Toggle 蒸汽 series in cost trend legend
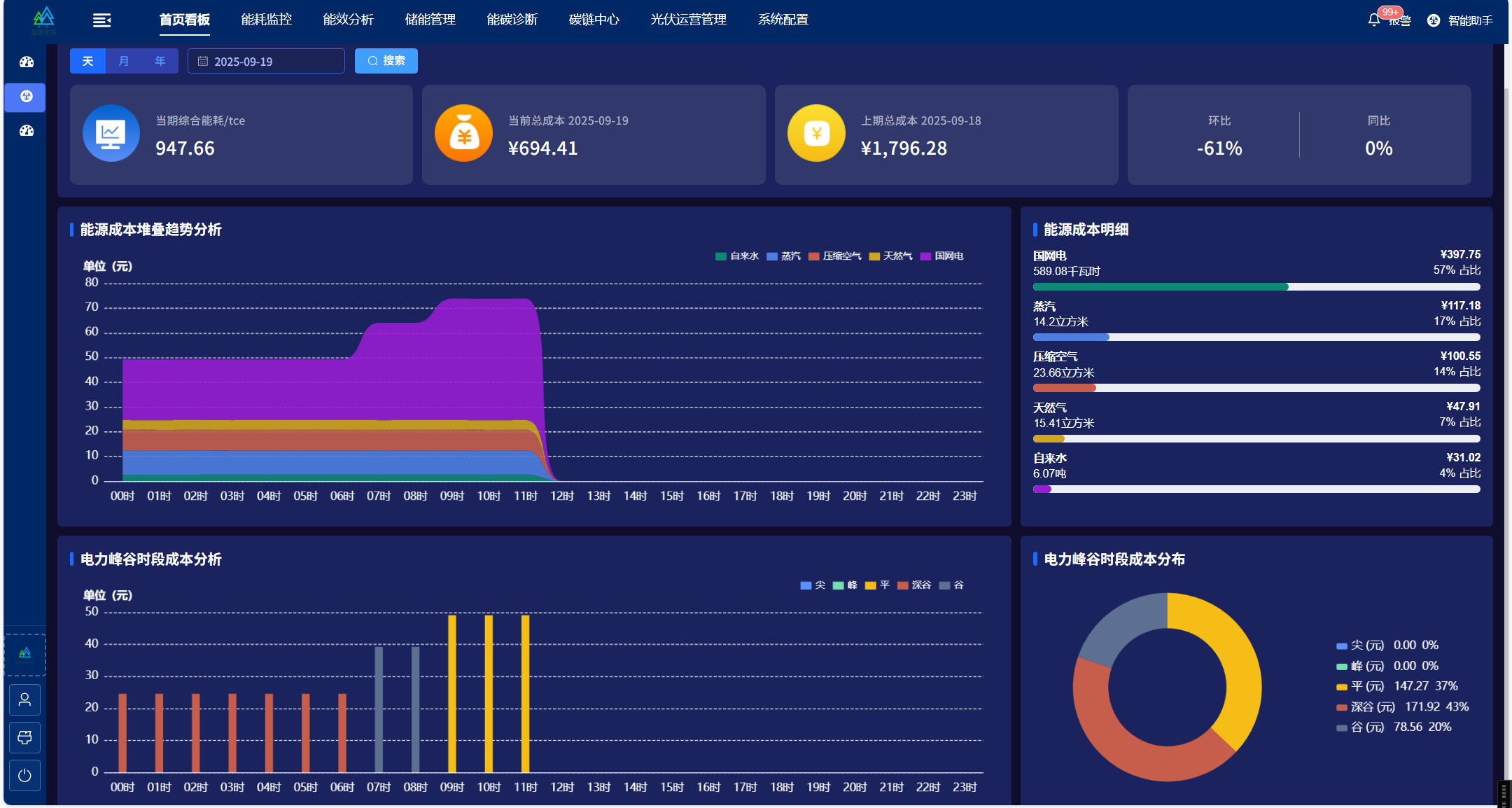 [783, 256]
